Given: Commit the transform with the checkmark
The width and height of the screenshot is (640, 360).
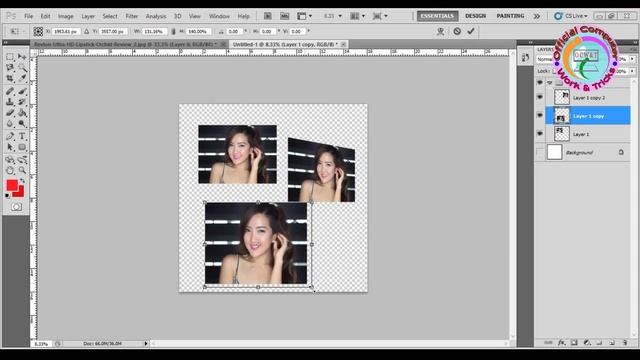Looking at the screenshot, I should 471,31.
